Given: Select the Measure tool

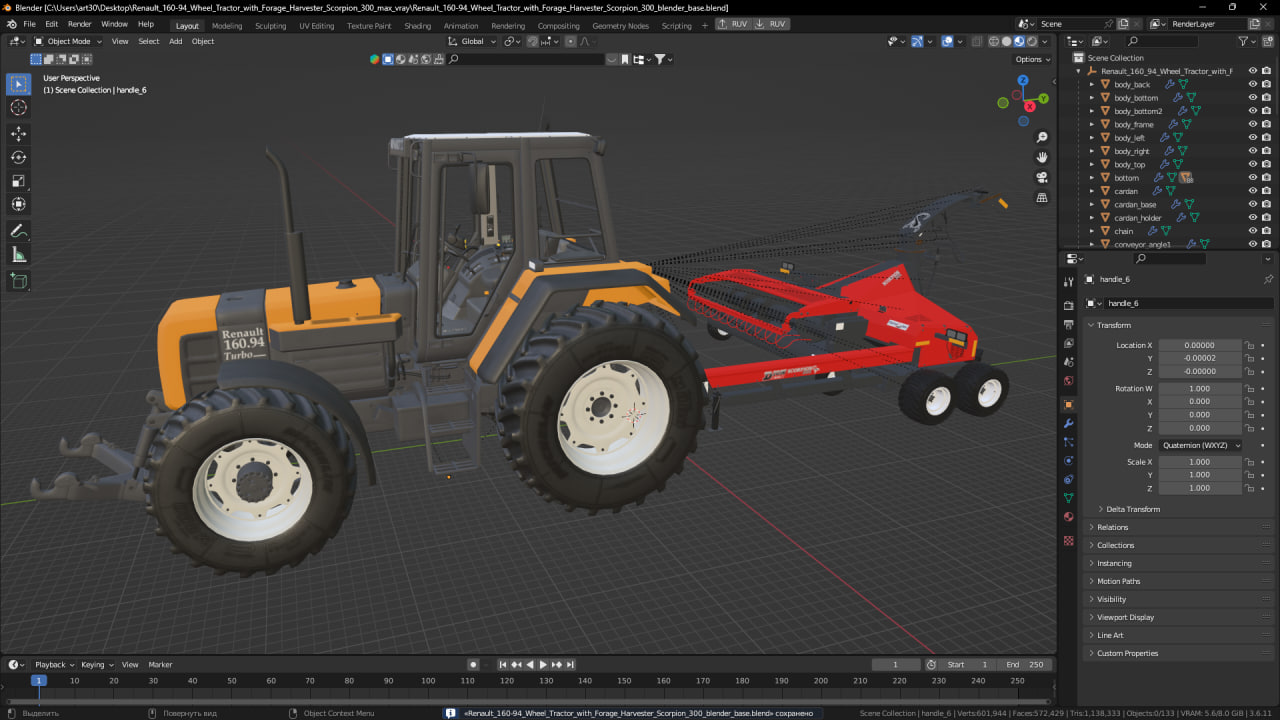Looking at the screenshot, I should [x=19, y=254].
